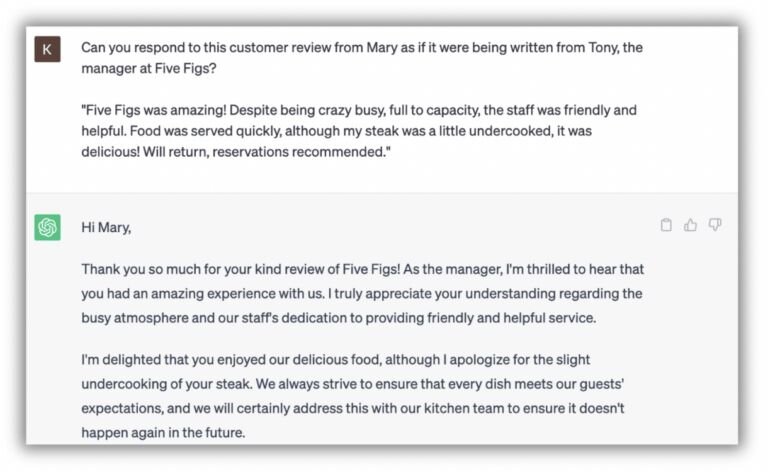Rate the response with thumbs down
768x472 pixels.
(715, 225)
